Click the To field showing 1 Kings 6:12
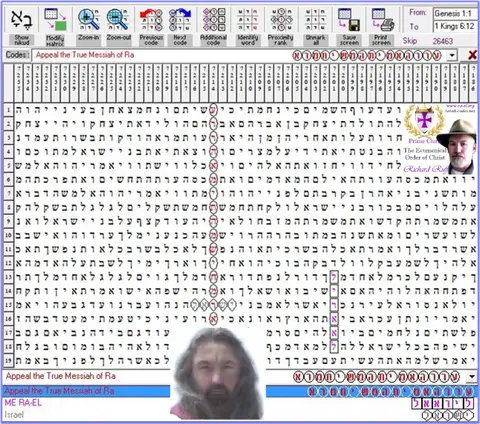The image size is (480, 424). (x=455, y=26)
